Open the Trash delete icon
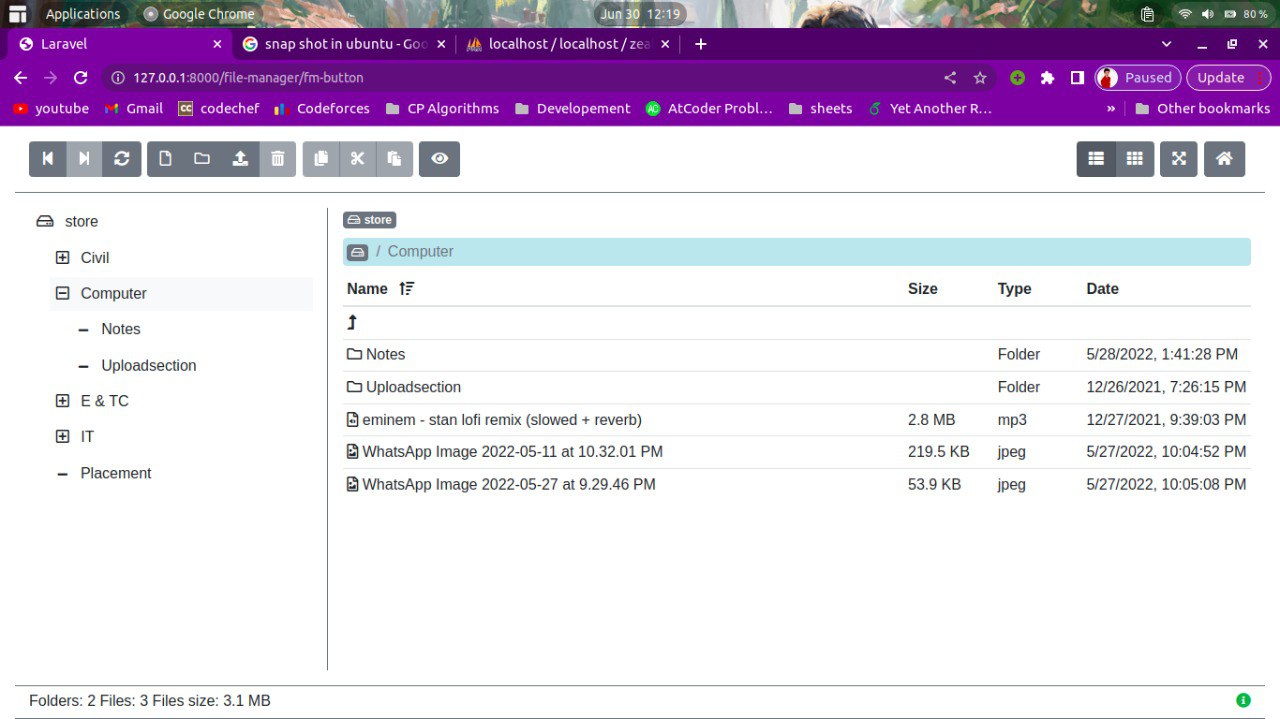The height and width of the screenshot is (719, 1280). pos(278,158)
